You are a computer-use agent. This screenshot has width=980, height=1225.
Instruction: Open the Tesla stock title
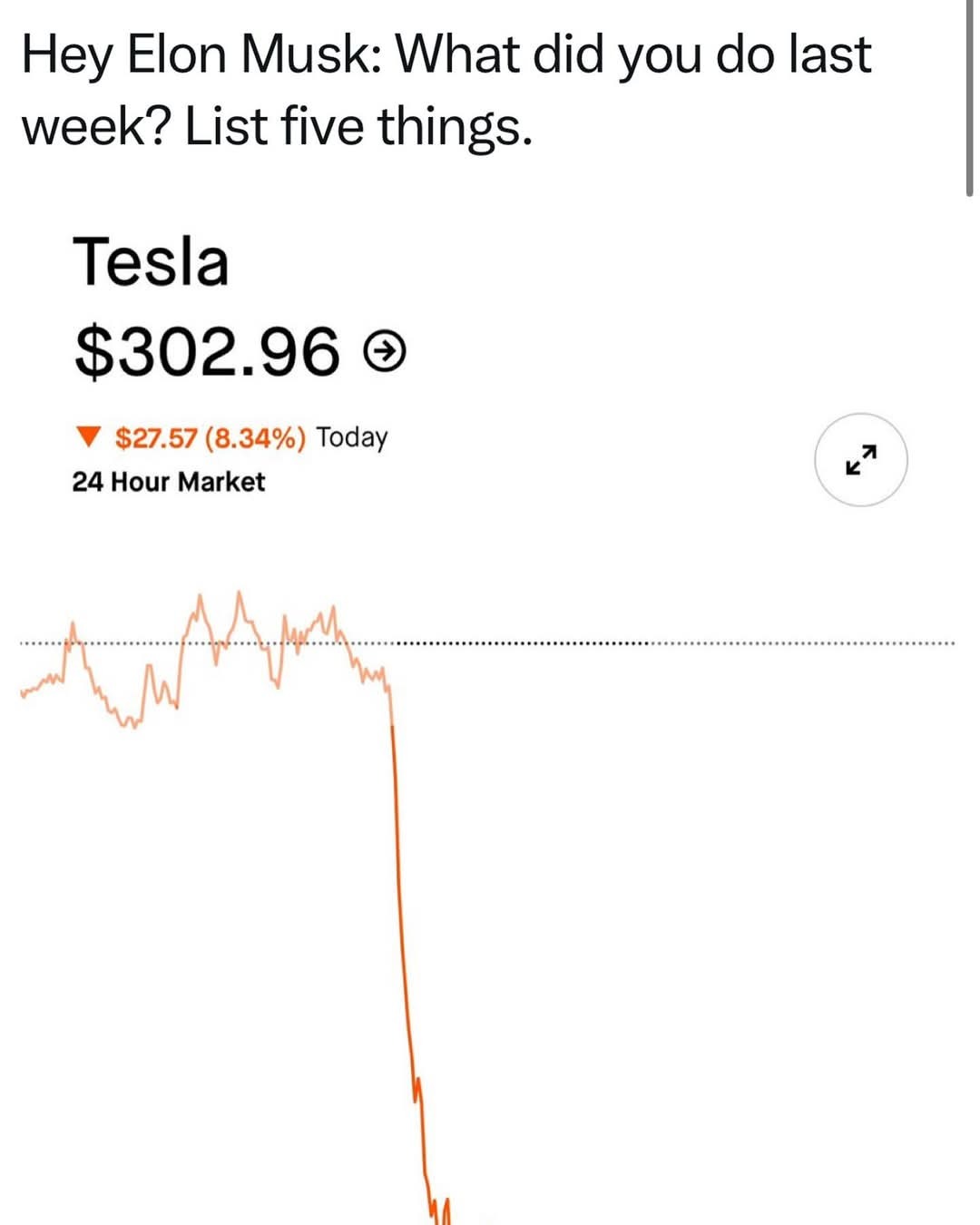click(x=151, y=261)
